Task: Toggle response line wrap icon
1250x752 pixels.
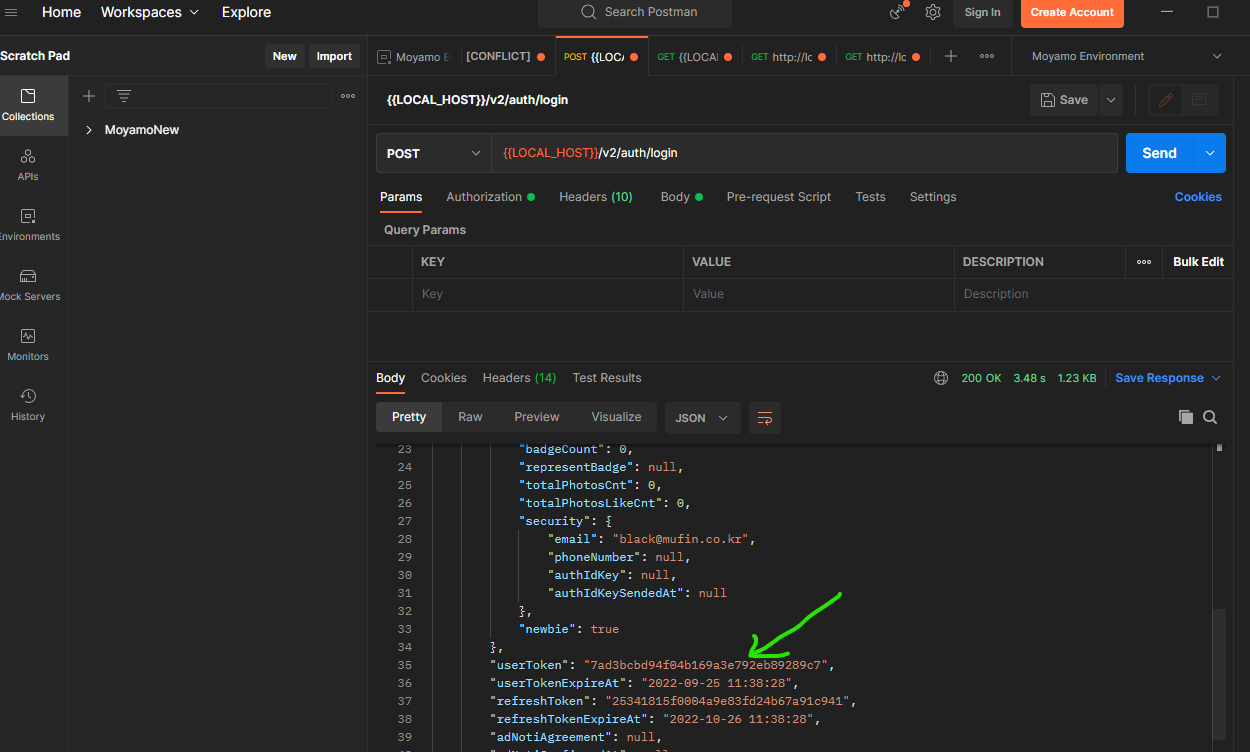Action: (765, 418)
